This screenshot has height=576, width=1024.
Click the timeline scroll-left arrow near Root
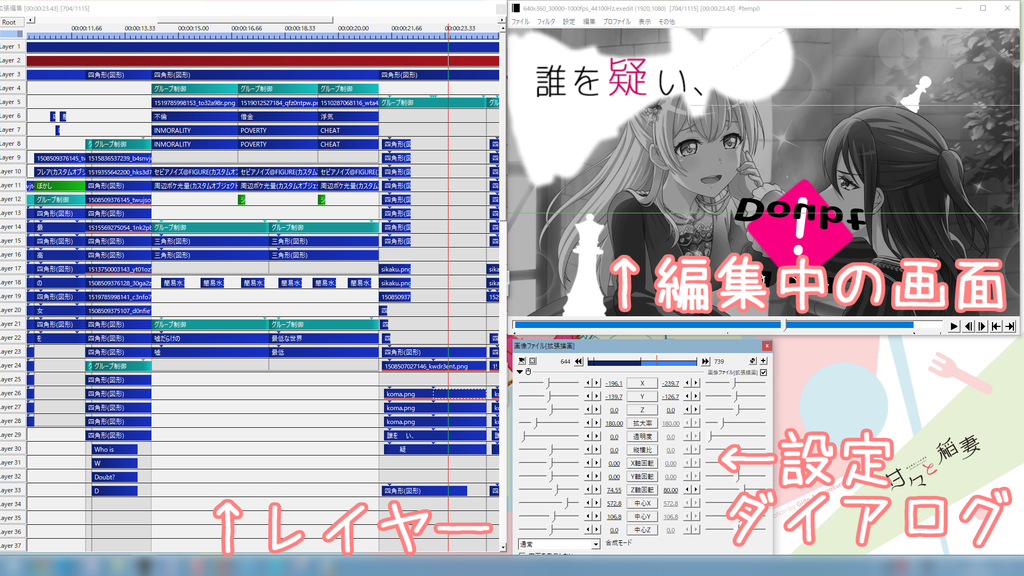pyautogui.click(x=31, y=20)
